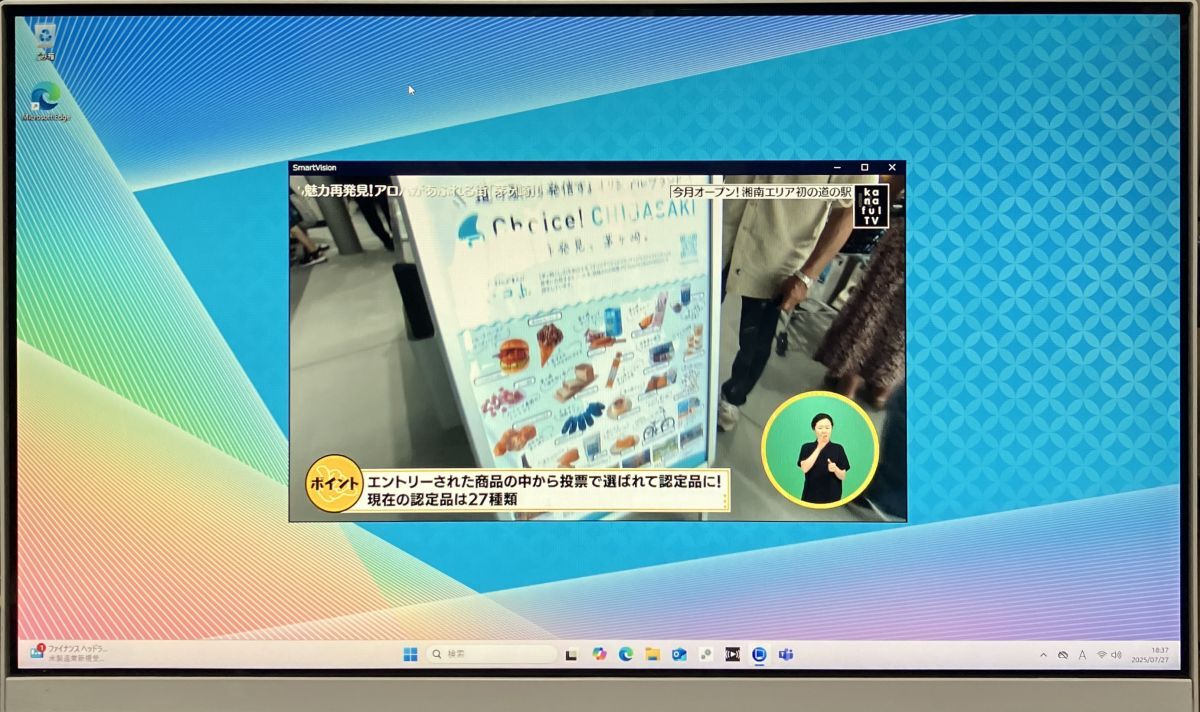1200x712 pixels.
Task: Click the caption line starting with エントリーされた商品
Action: pyautogui.click(x=544, y=481)
